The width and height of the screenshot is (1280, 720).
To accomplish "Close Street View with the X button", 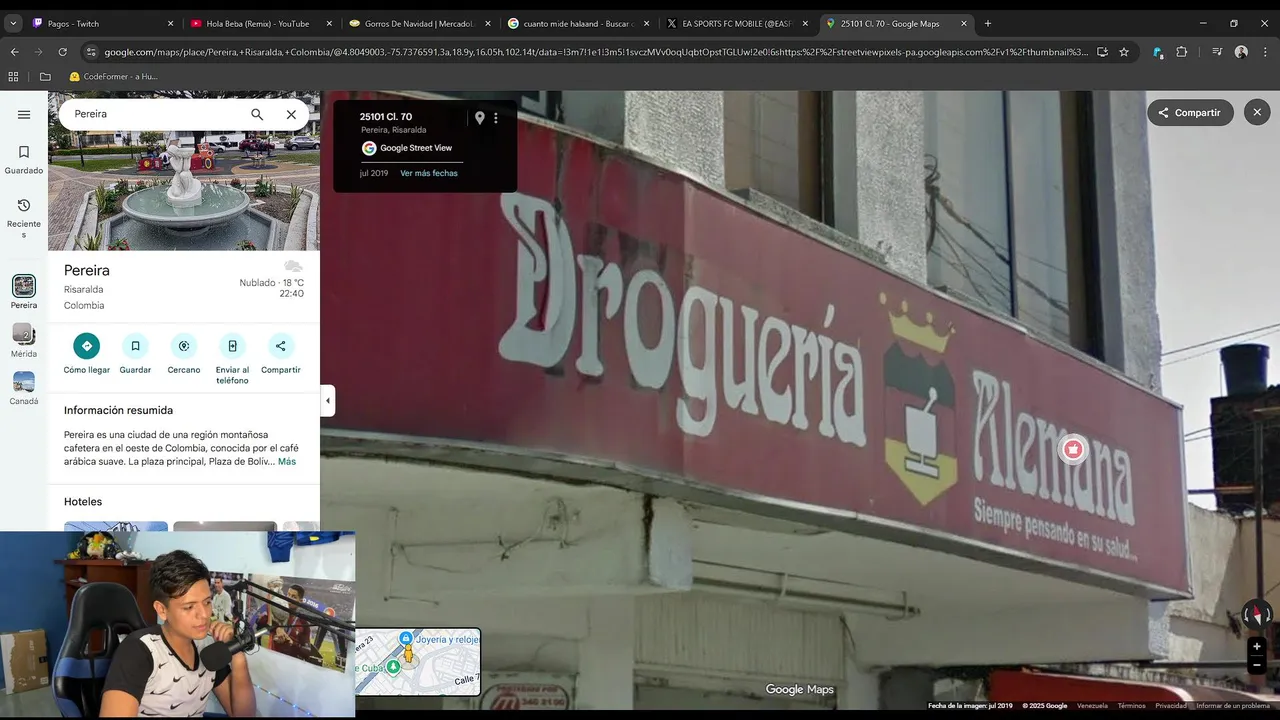I will [x=1258, y=113].
